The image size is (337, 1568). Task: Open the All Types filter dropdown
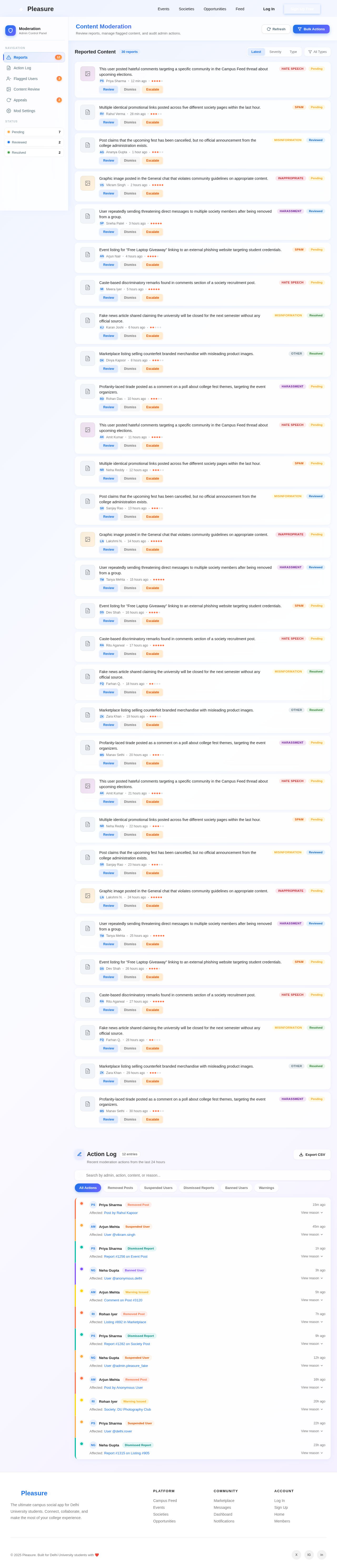click(x=318, y=52)
